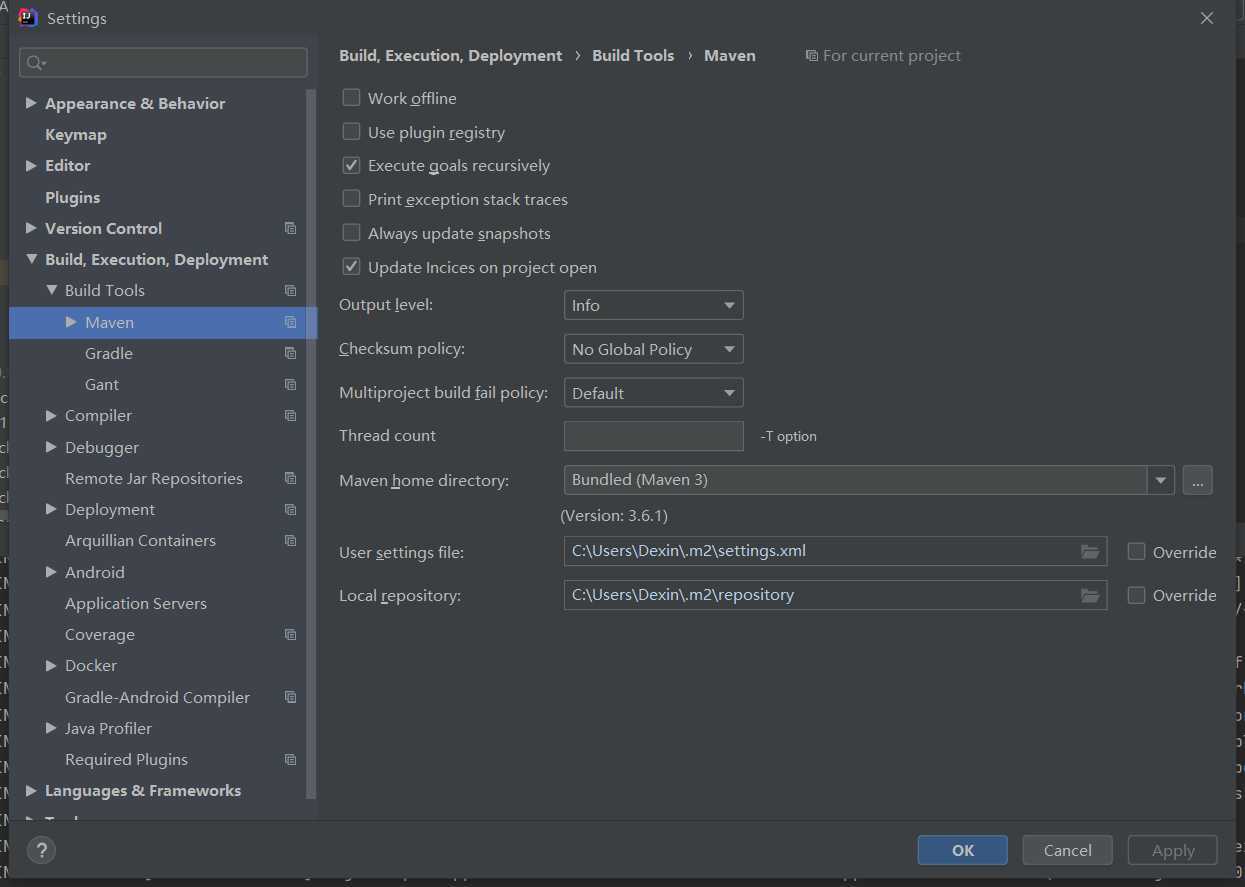Check Override for User settings file
This screenshot has height=887, width=1245.
coord(1136,552)
